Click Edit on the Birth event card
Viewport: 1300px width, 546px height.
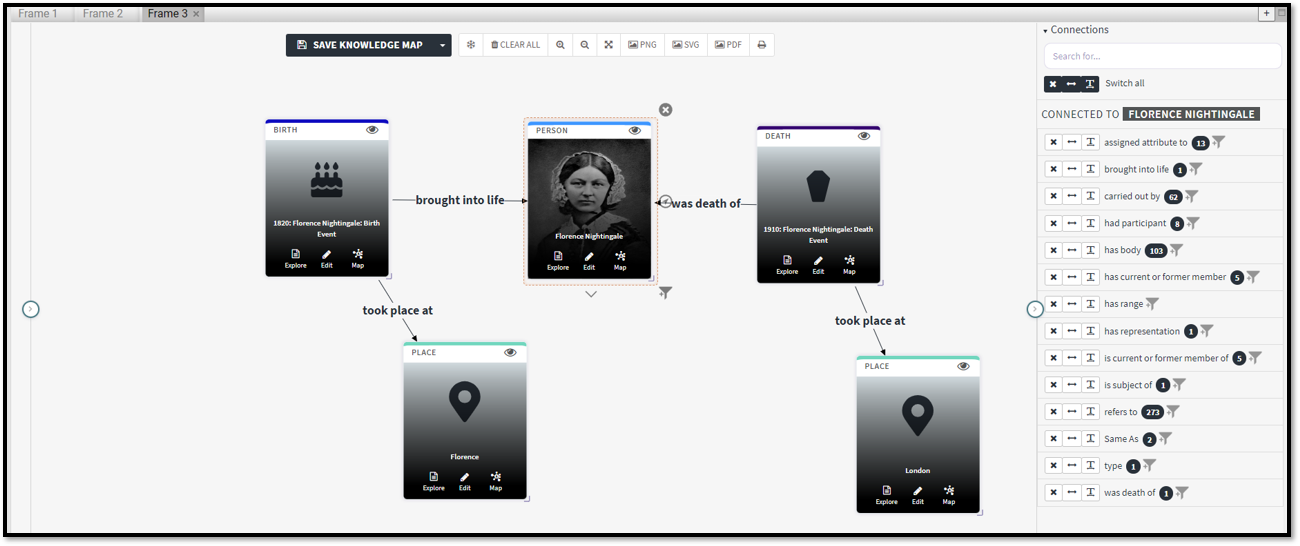click(326, 259)
